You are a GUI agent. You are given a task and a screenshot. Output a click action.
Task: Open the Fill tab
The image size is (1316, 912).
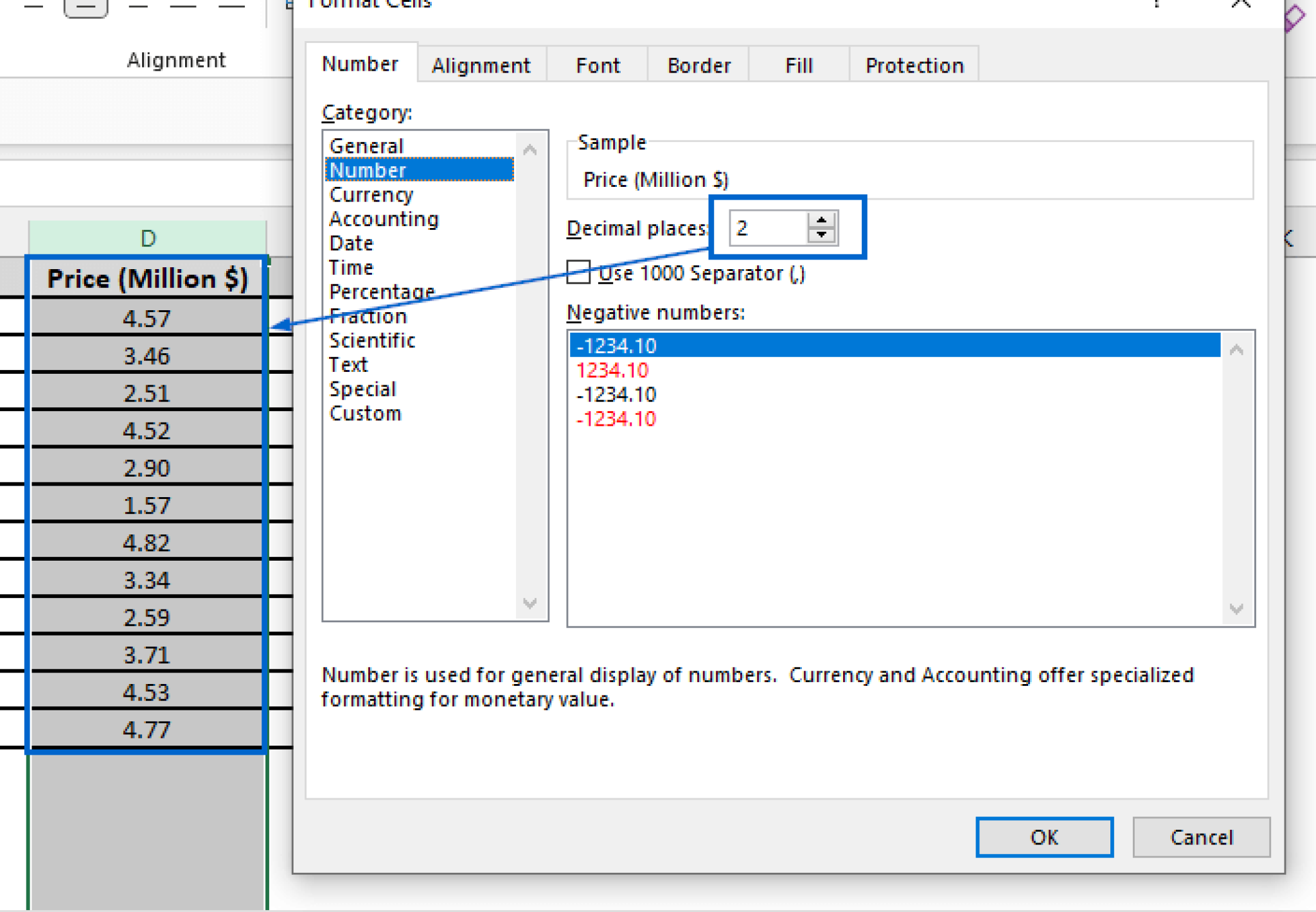798,64
